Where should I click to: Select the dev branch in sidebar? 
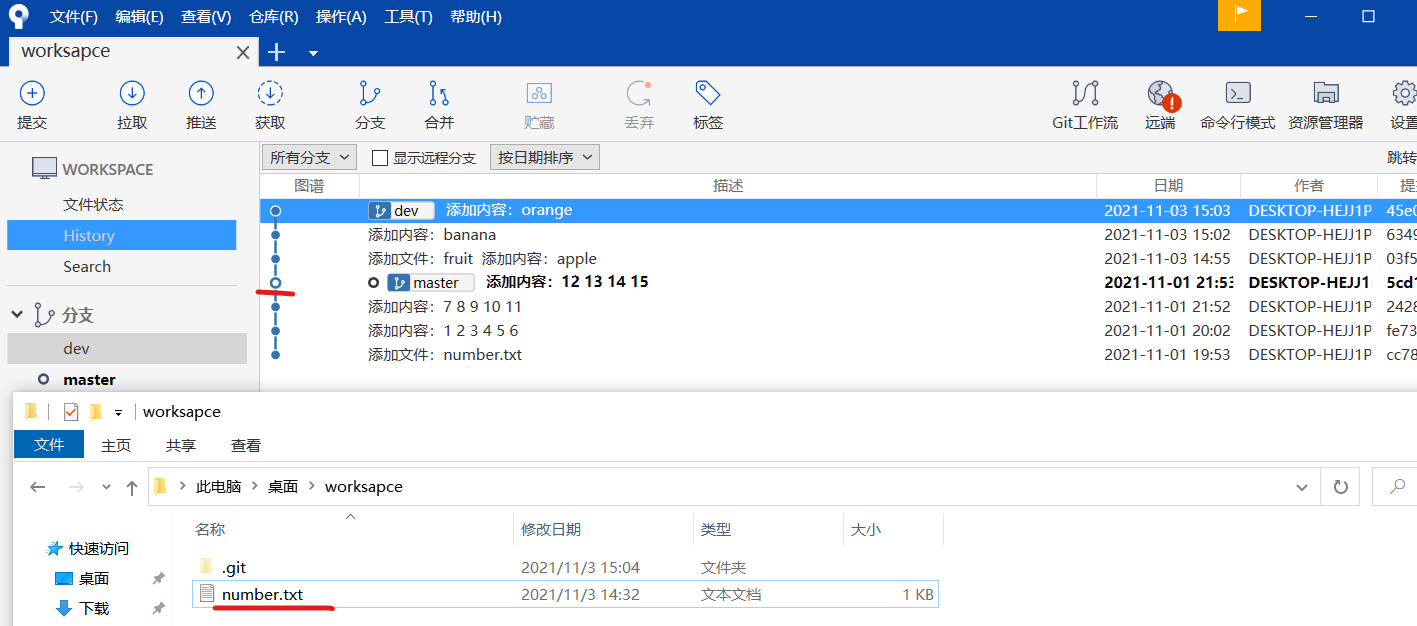tap(127, 348)
